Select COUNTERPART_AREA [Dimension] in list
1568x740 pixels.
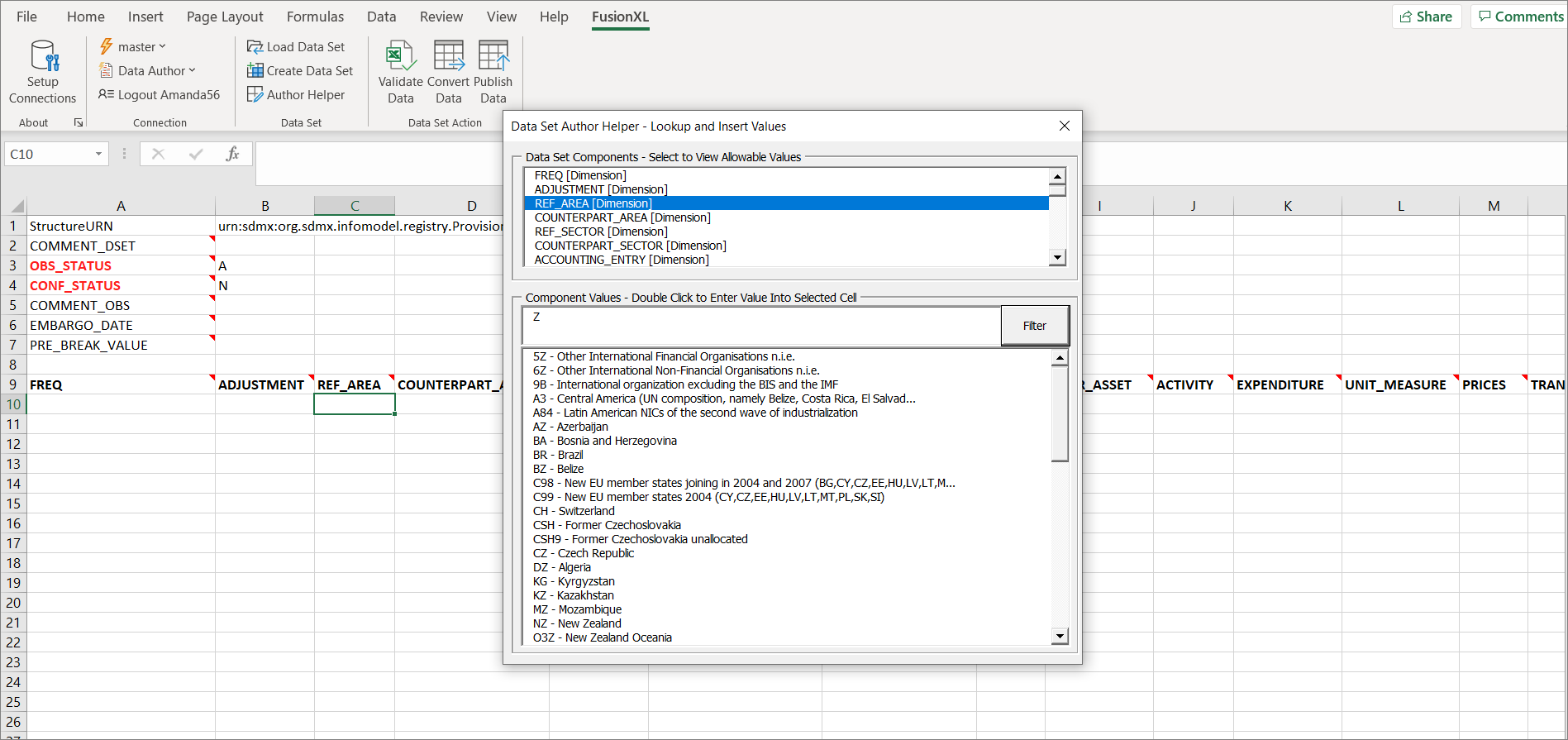(x=622, y=217)
